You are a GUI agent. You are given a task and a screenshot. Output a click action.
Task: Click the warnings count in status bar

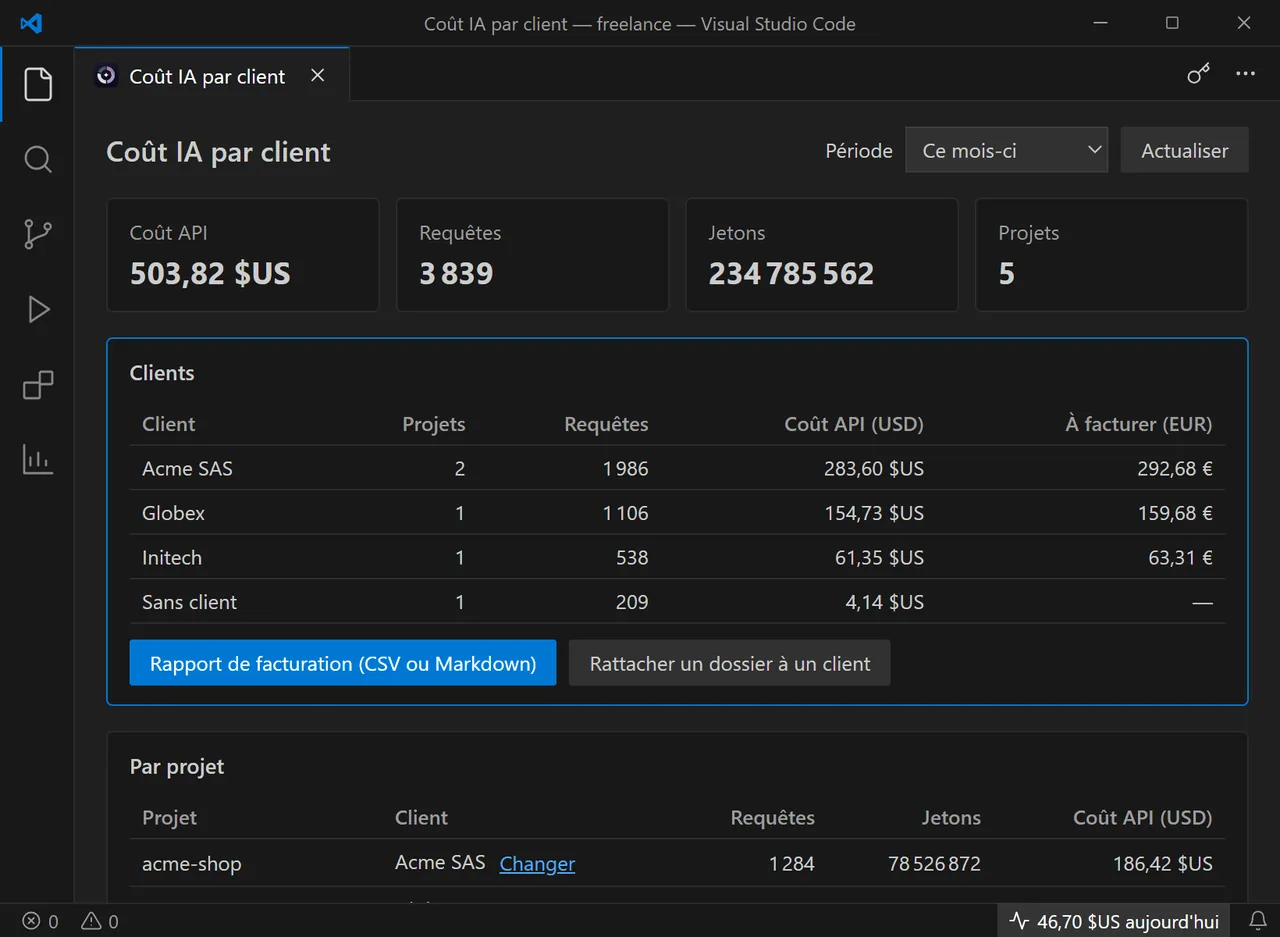point(100,921)
